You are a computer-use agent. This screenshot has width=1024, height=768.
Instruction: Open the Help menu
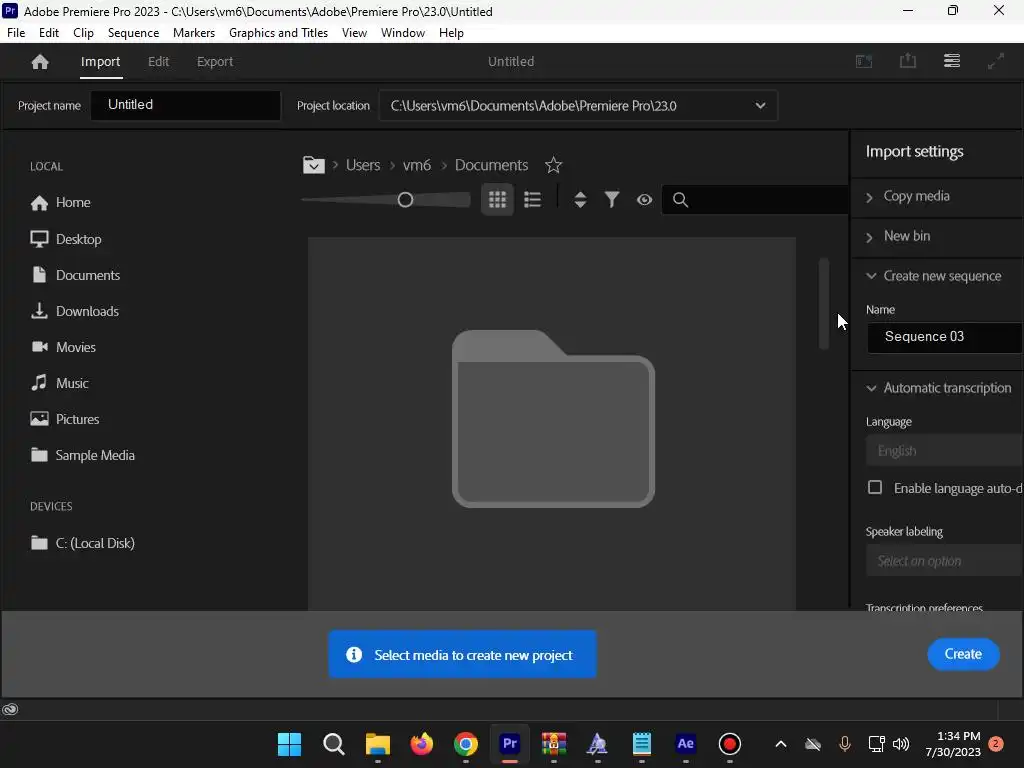click(x=451, y=33)
